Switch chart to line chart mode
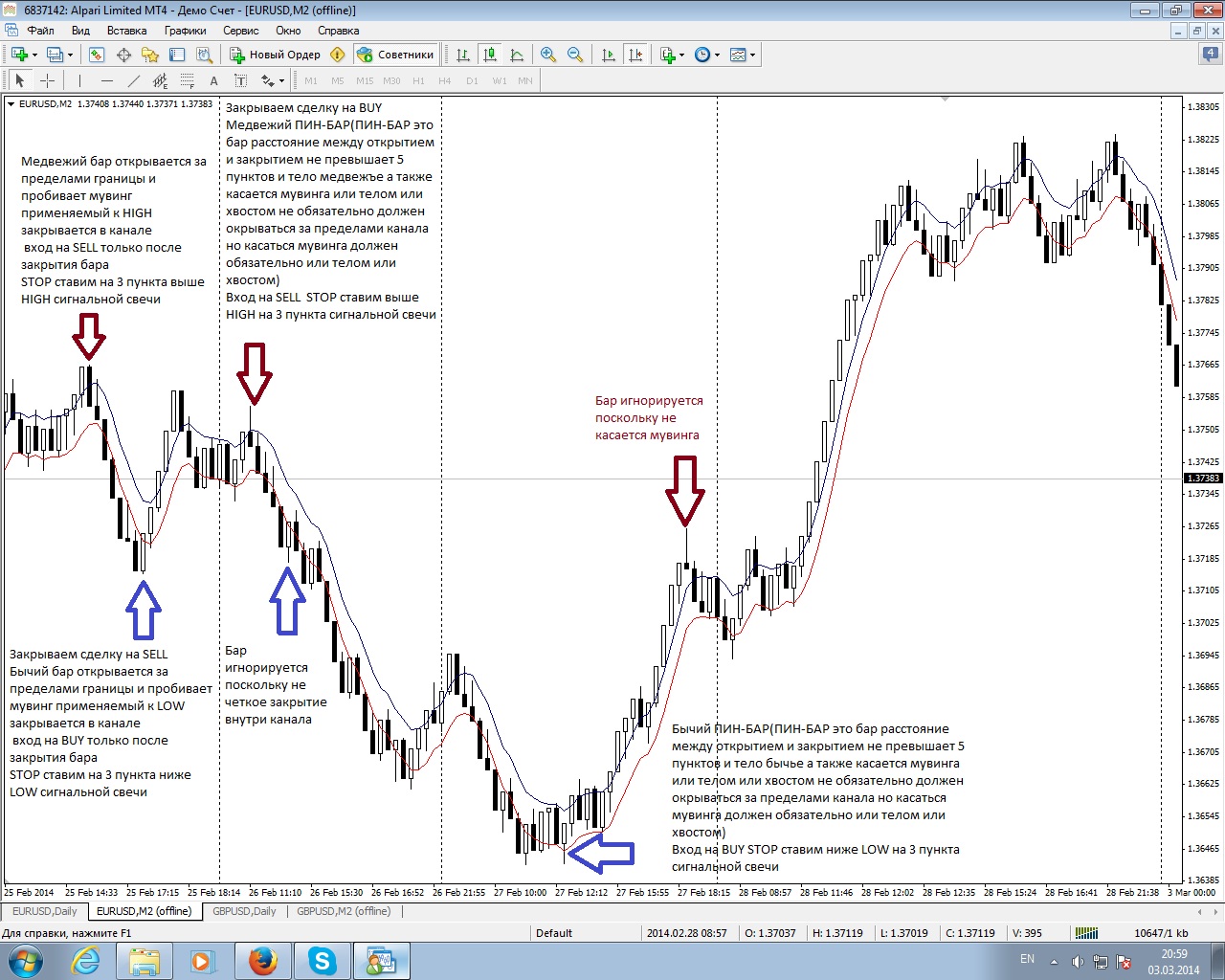This screenshot has width=1225, height=980. coord(517,55)
